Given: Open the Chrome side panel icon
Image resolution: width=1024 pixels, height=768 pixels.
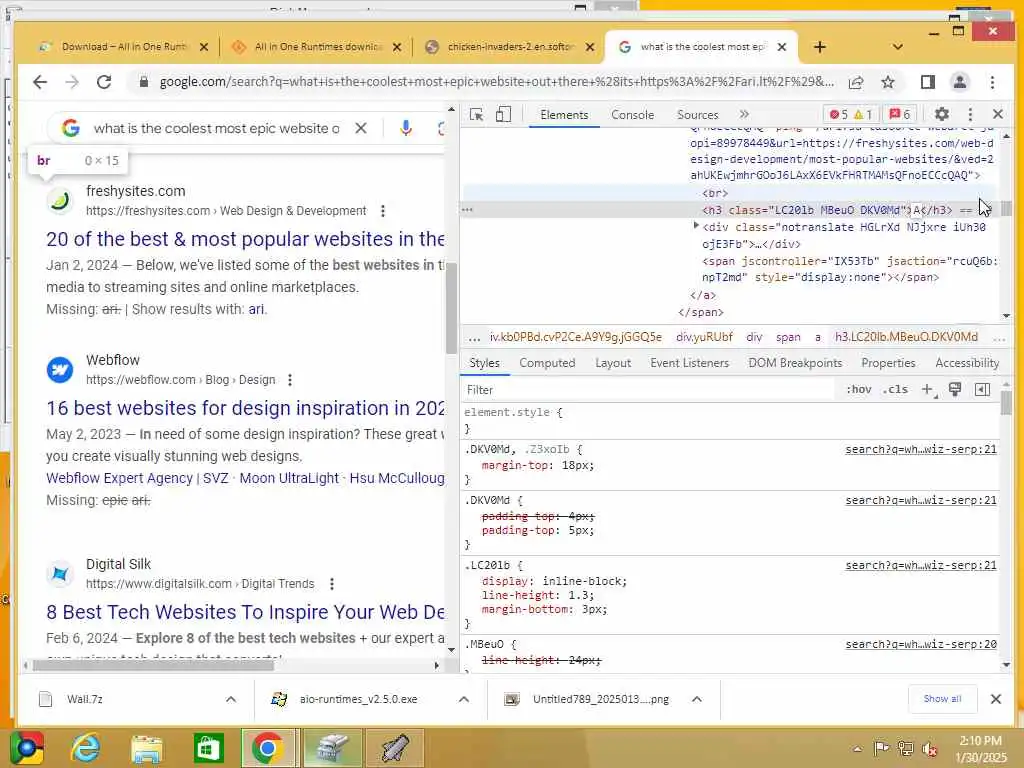Looking at the screenshot, I should (x=927, y=82).
